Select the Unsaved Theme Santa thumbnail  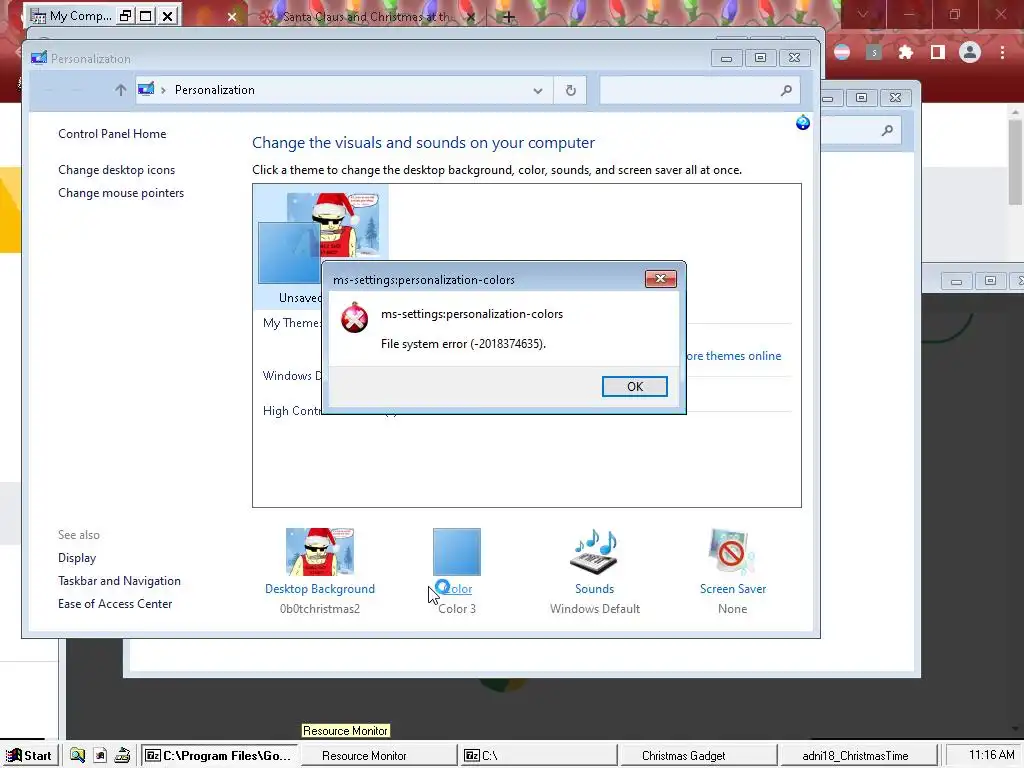pyautogui.click(x=321, y=245)
